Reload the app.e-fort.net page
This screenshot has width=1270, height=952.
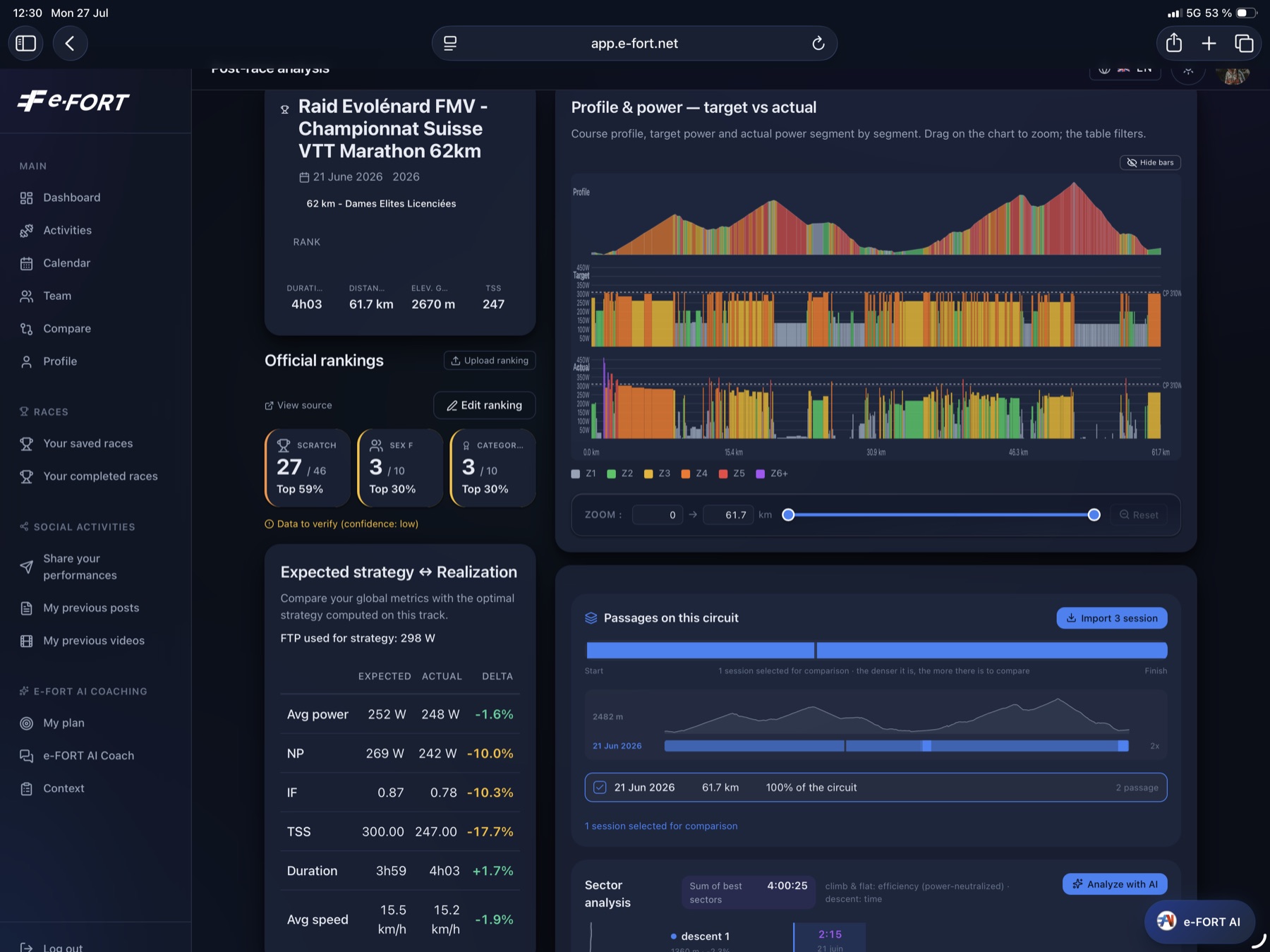(818, 43)
